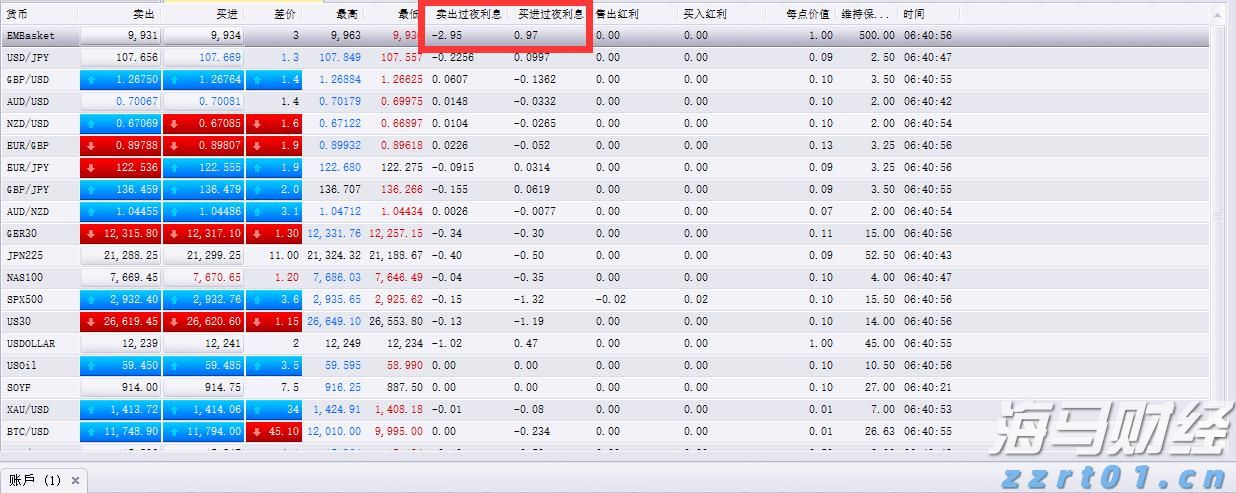Screen dimensions: 1236x493
Task: Click USD/JPY buy price 107.669
Action: 203,58
